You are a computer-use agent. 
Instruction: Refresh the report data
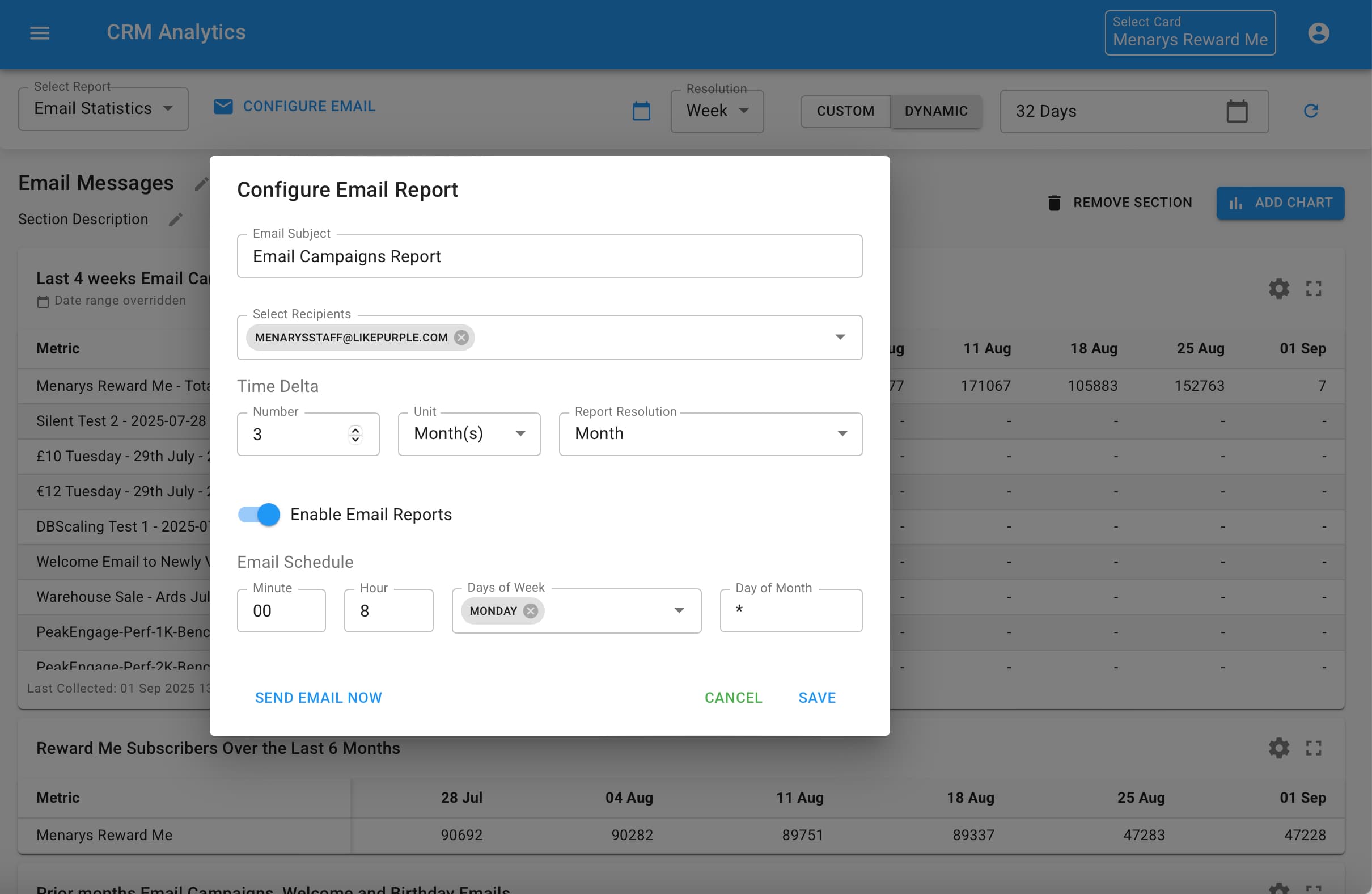coord(1311,111)
